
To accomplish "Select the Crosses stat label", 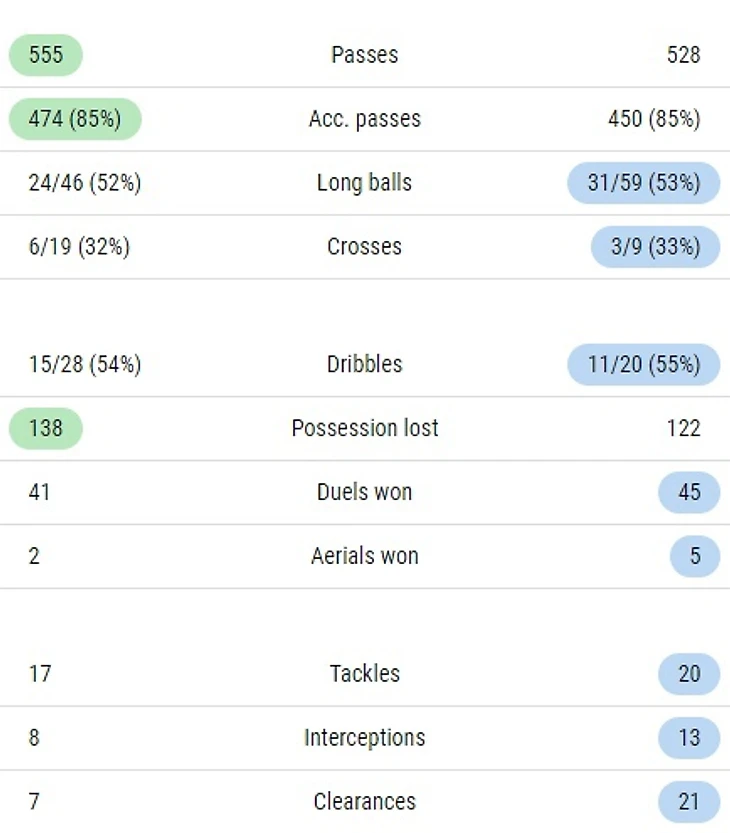I will coord(364,247).
